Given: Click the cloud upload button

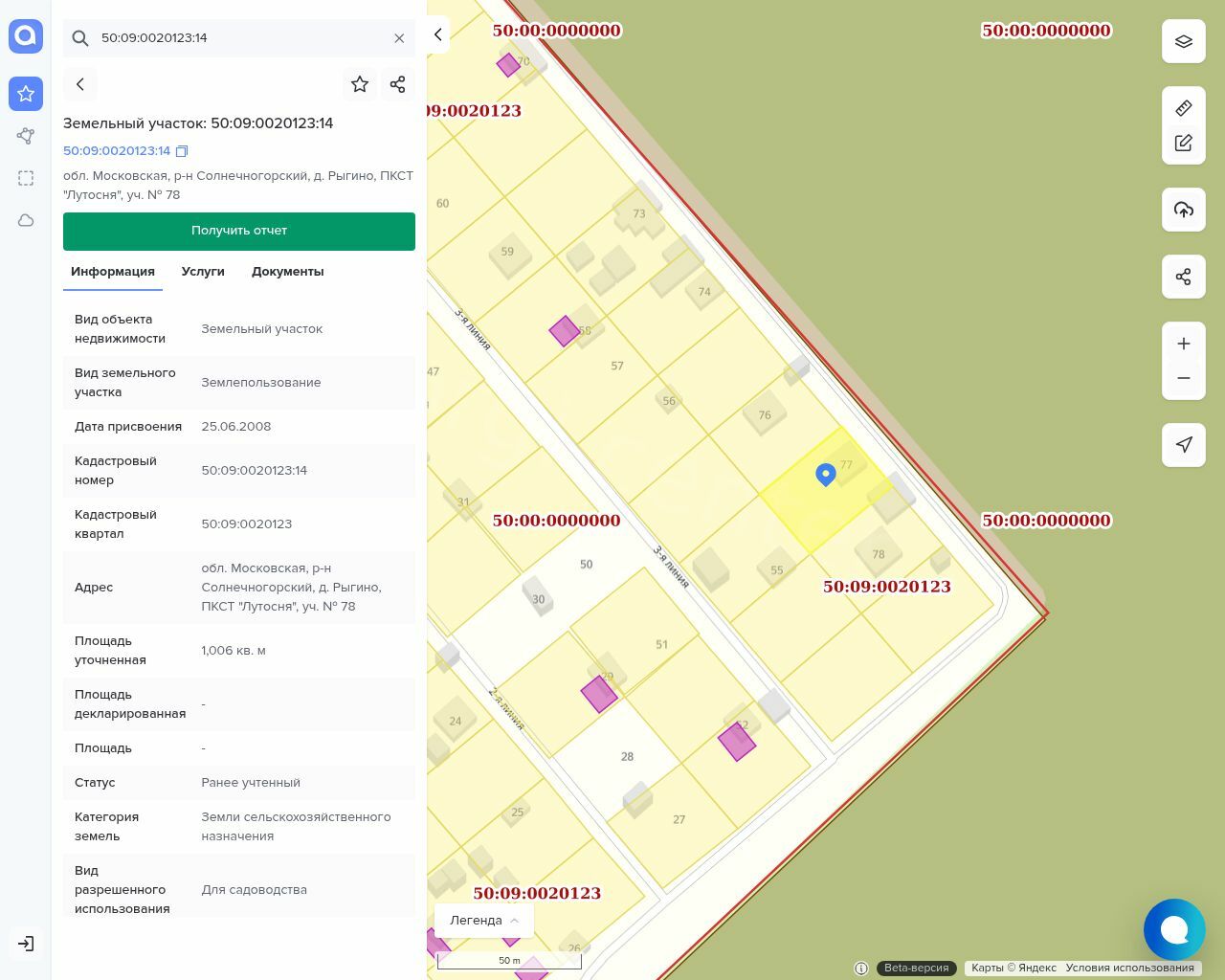Looking at the screenshot, I should coord(1184,210).
